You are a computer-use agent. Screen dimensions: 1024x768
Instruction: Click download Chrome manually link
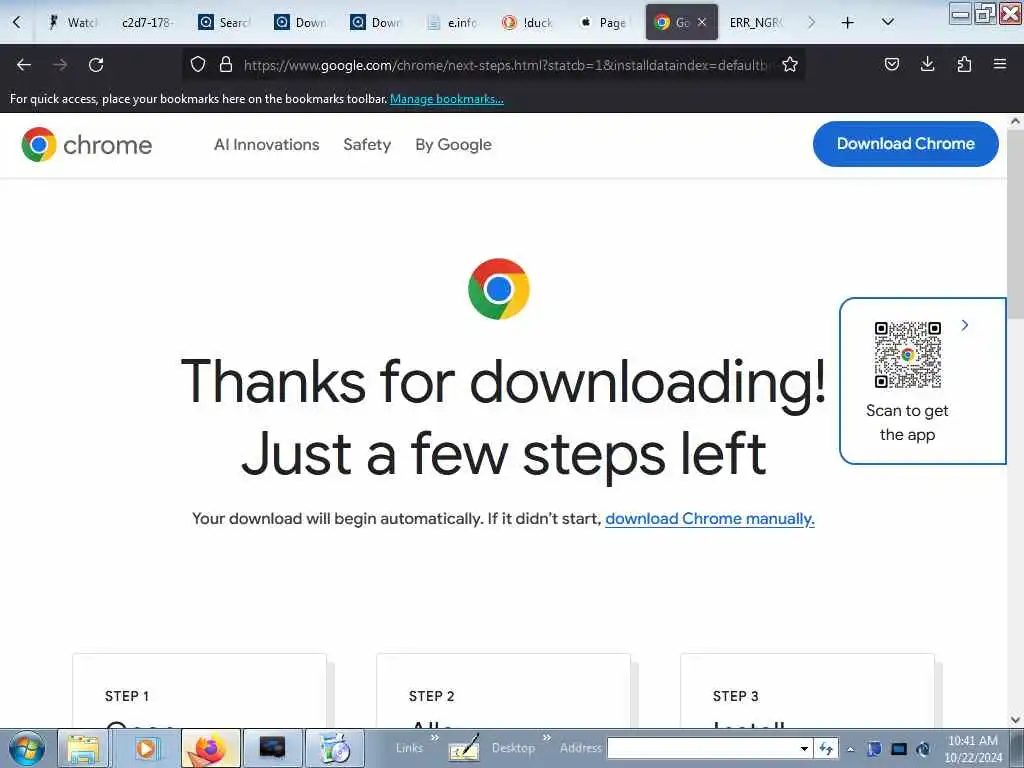pos(710,519)
